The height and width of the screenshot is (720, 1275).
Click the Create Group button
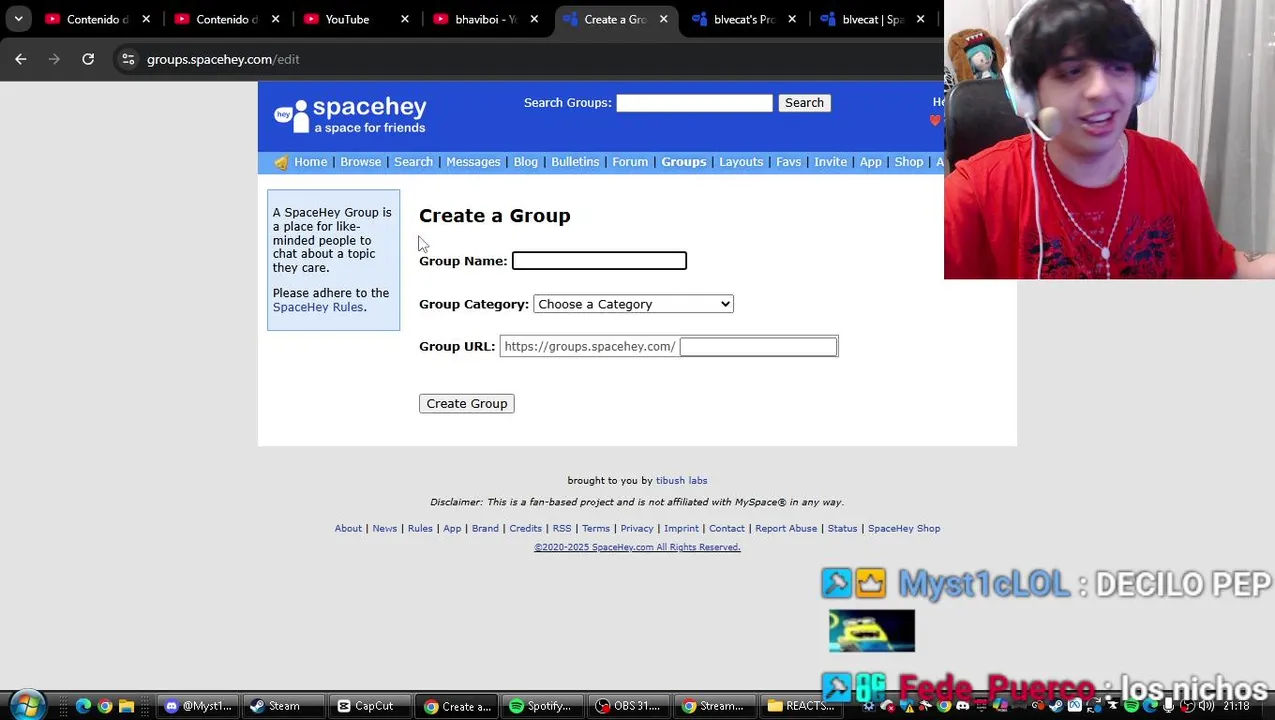pyautogui.click(x=467, y=404)
